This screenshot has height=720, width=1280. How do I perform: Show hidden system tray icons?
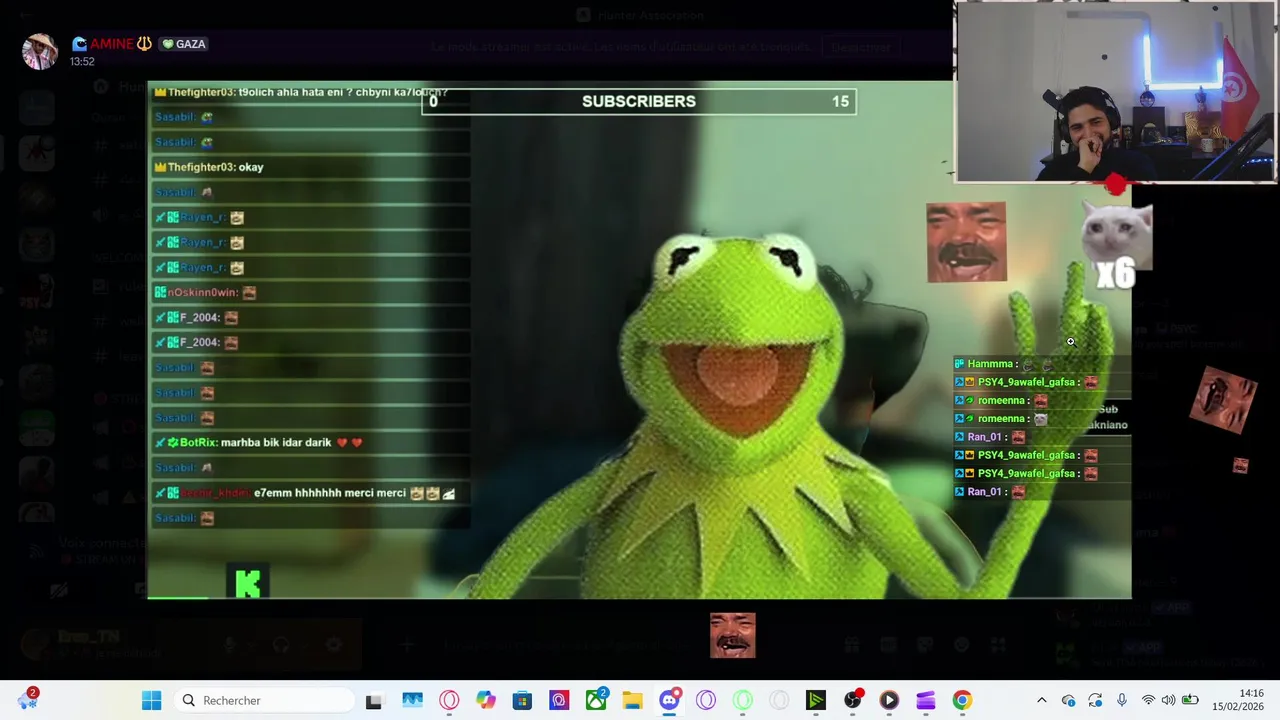1041,700
